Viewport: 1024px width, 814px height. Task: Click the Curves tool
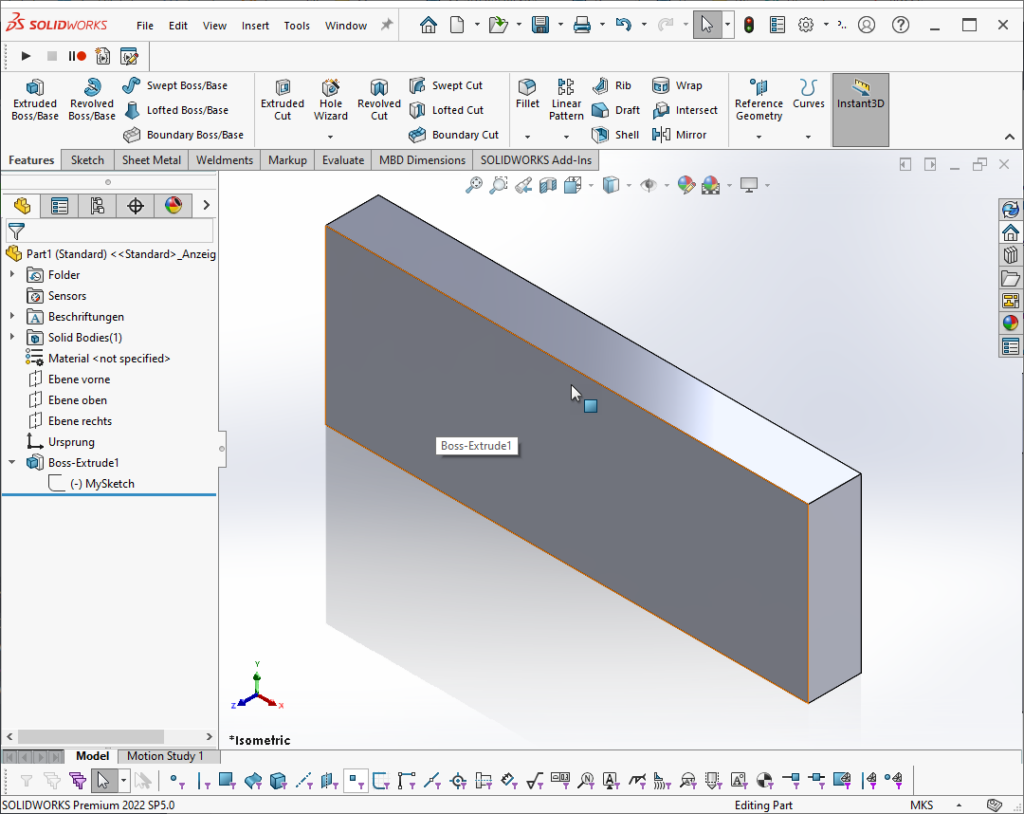(x=808, y=93)
